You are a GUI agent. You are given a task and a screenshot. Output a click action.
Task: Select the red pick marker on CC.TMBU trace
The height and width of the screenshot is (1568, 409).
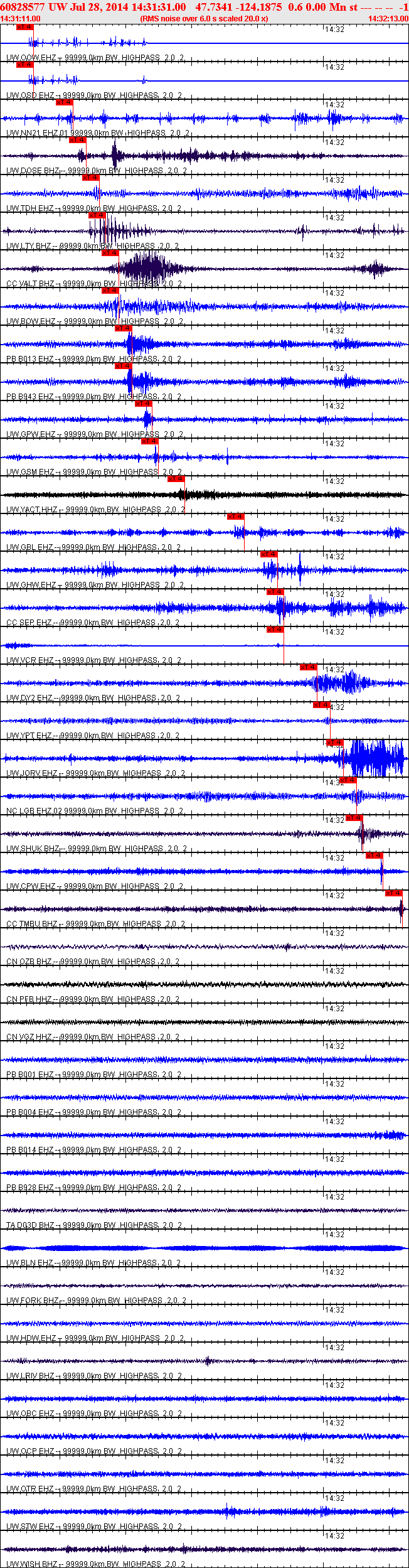click(394, 893)
